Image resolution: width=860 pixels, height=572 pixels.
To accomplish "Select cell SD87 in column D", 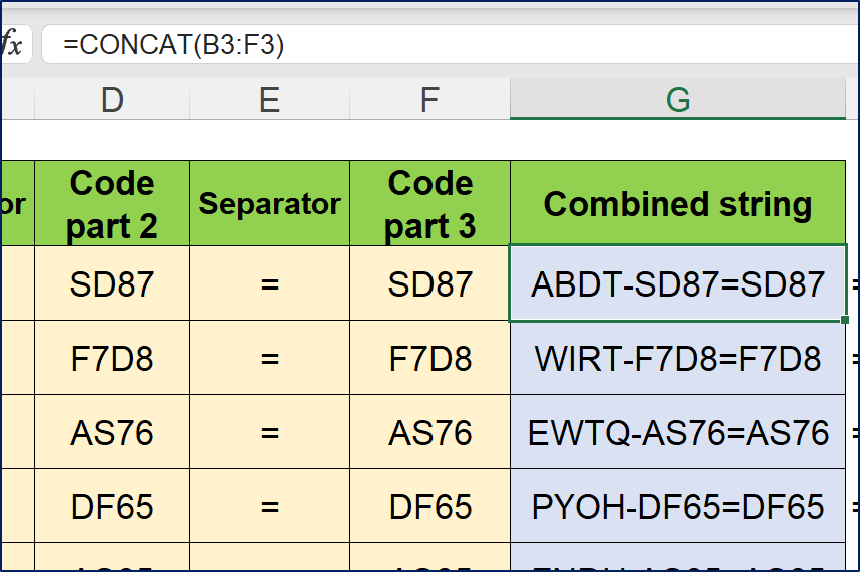I will tap(112, 284).
